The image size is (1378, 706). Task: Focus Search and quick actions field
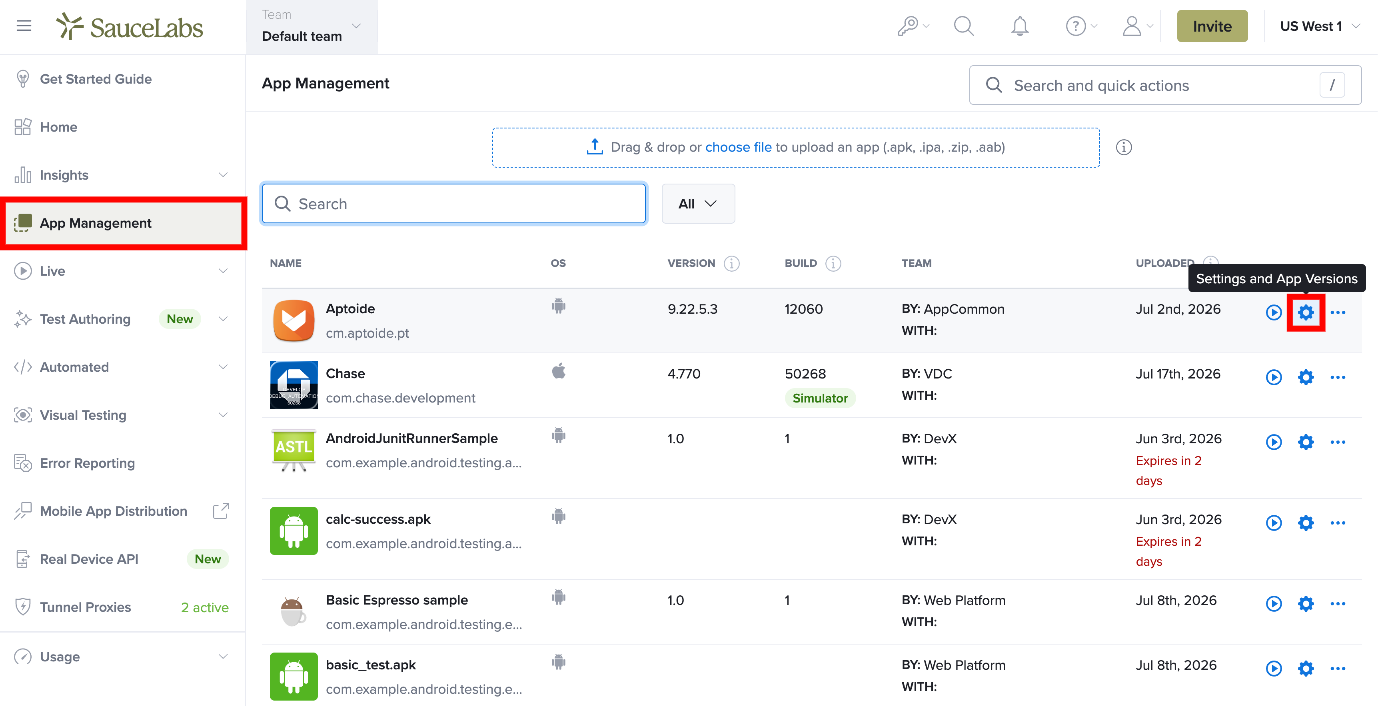point(1165,85)
